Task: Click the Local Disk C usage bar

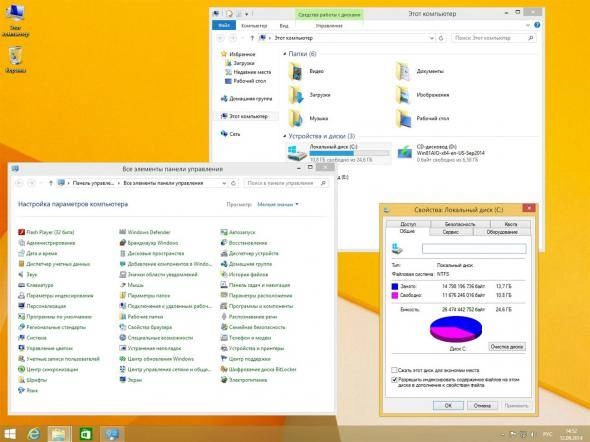Action: [x=349, y=153]
